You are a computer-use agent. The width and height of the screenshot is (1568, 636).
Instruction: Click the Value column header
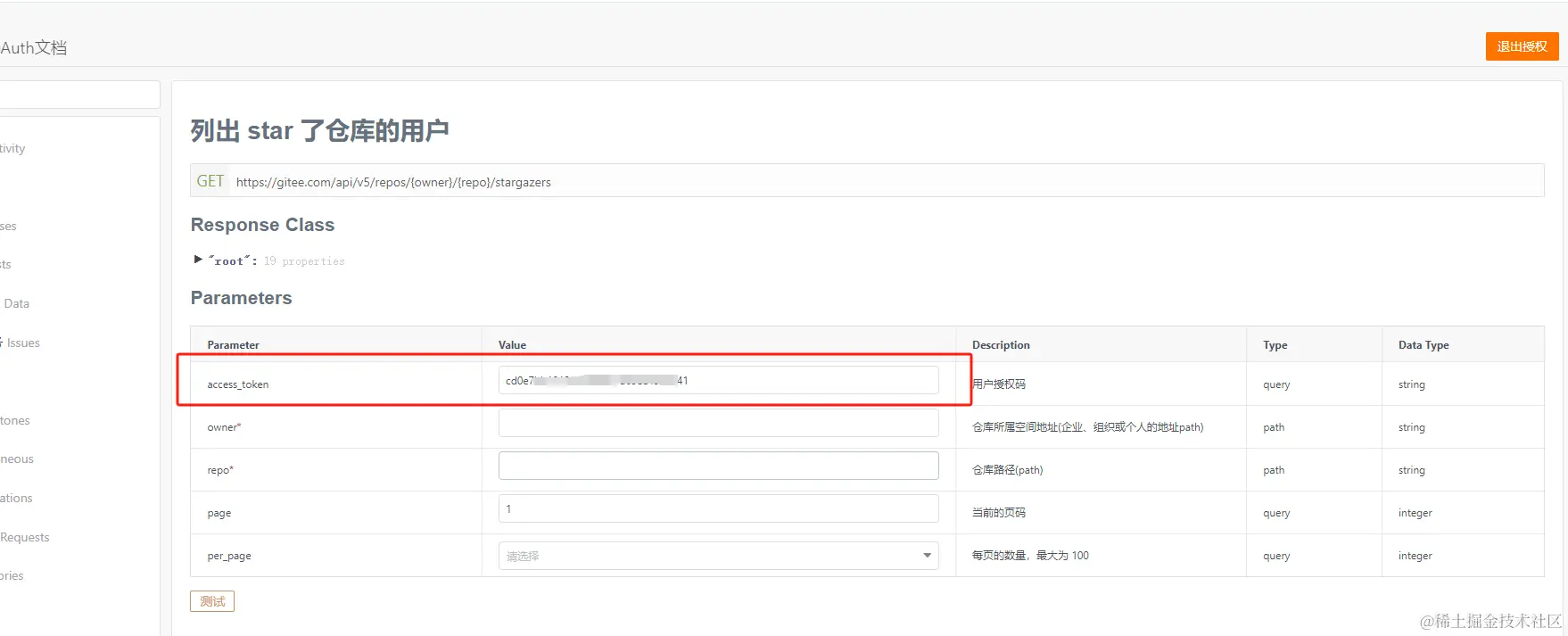coord(512,345)
